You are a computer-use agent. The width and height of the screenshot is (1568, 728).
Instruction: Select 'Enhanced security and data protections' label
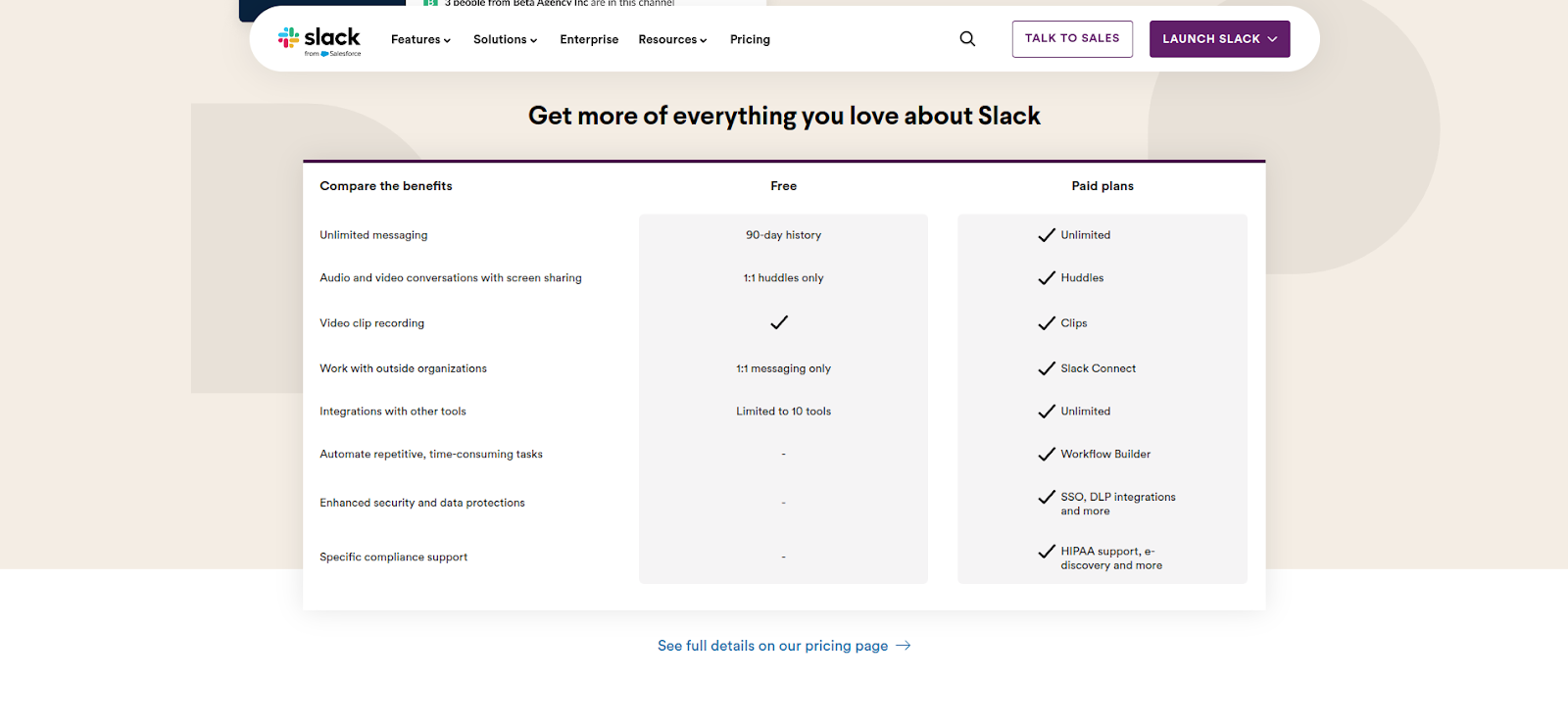pyautogui.click(x=422, y=503)
